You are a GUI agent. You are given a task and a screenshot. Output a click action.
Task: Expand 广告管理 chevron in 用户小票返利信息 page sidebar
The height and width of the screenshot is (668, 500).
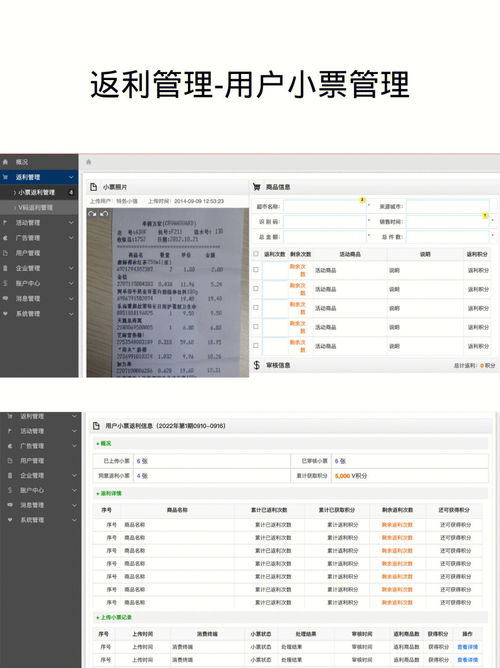pyautogui.click(x=74, y=446)
